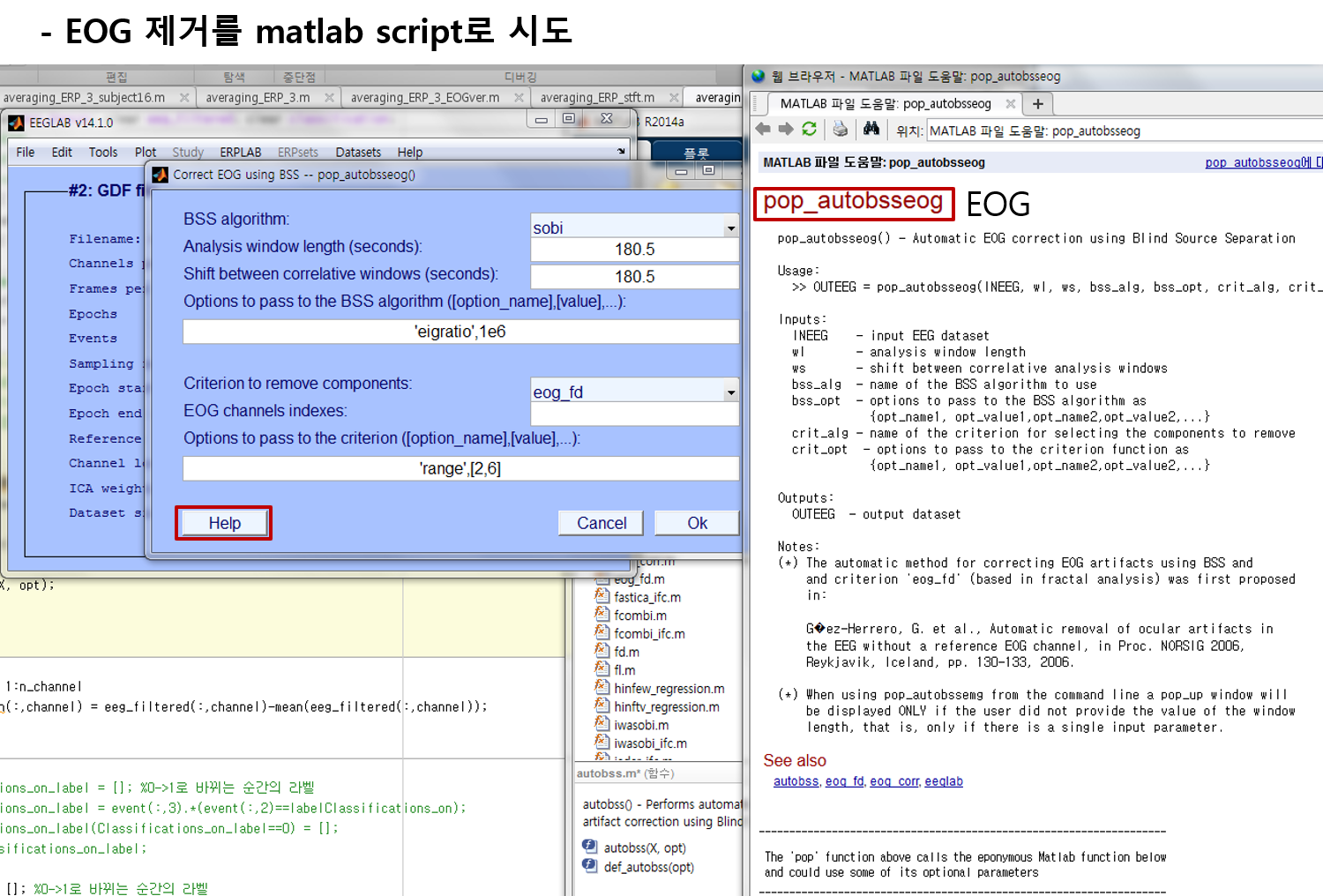Open criterion dropdown showing eog_fd
1323x896 pixels.
coord(730,392)
